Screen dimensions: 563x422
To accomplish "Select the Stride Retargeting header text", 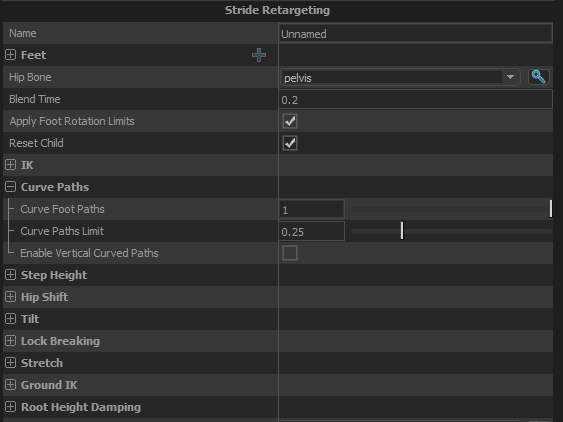I will tap(277, 10).
